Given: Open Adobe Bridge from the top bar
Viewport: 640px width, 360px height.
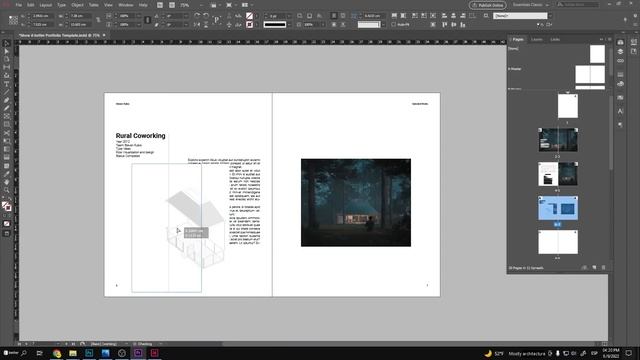Looking at the screenshot, I should click(x=160, y=5).
